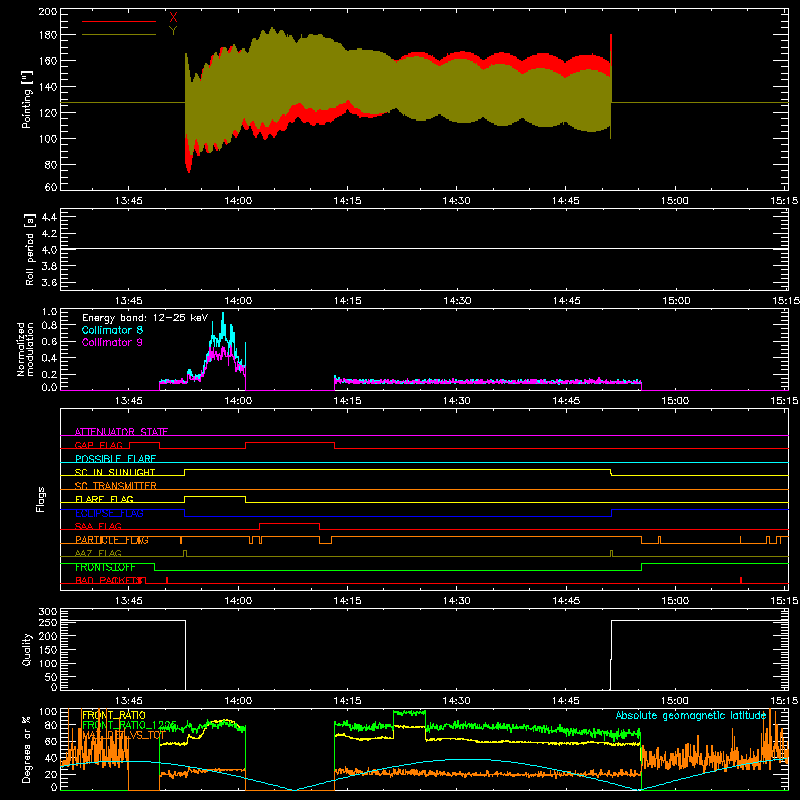Click the SC_IN_SUNLIGHT flag label
Image resolution: width=800 pixels, height=800 pixels.
115,472
